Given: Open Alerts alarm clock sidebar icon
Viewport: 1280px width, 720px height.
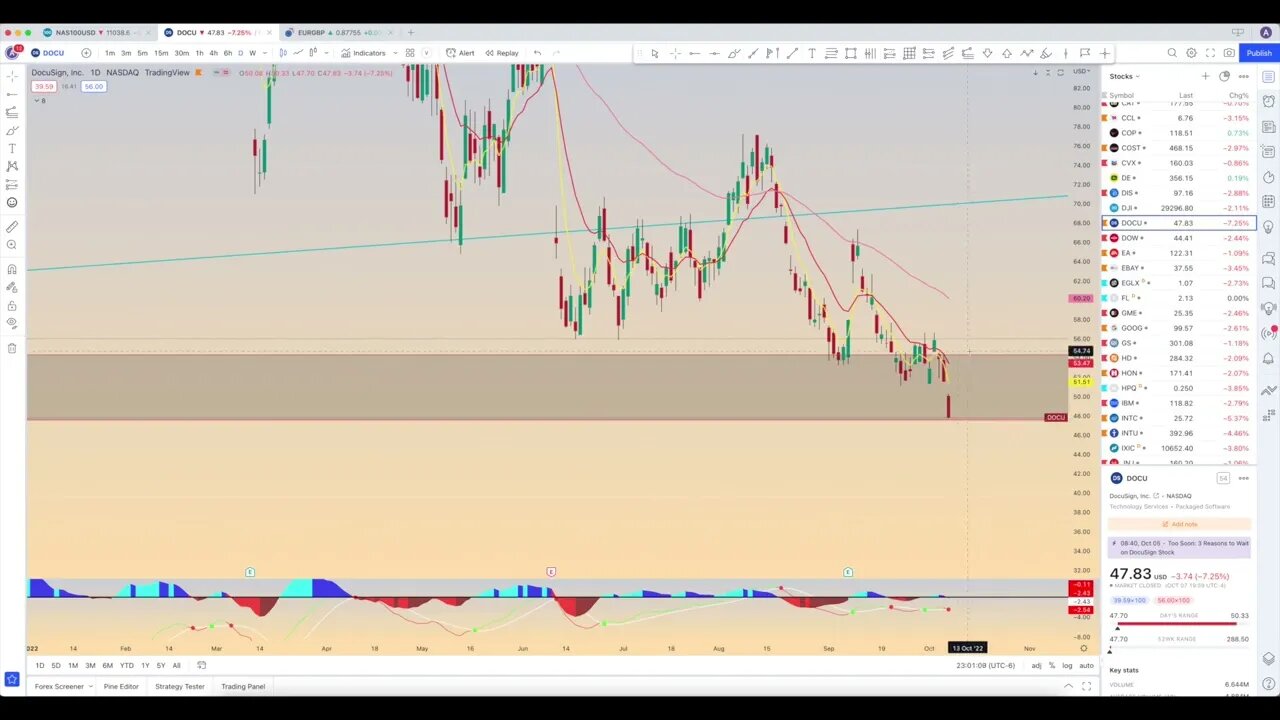Looking at the screenshot, I should (x=1268, y=101).
